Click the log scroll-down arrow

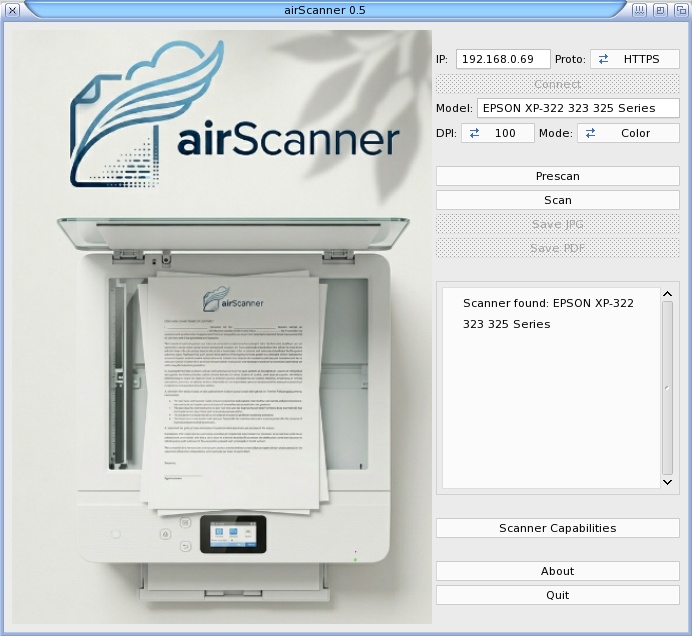[x=668, y=482]
